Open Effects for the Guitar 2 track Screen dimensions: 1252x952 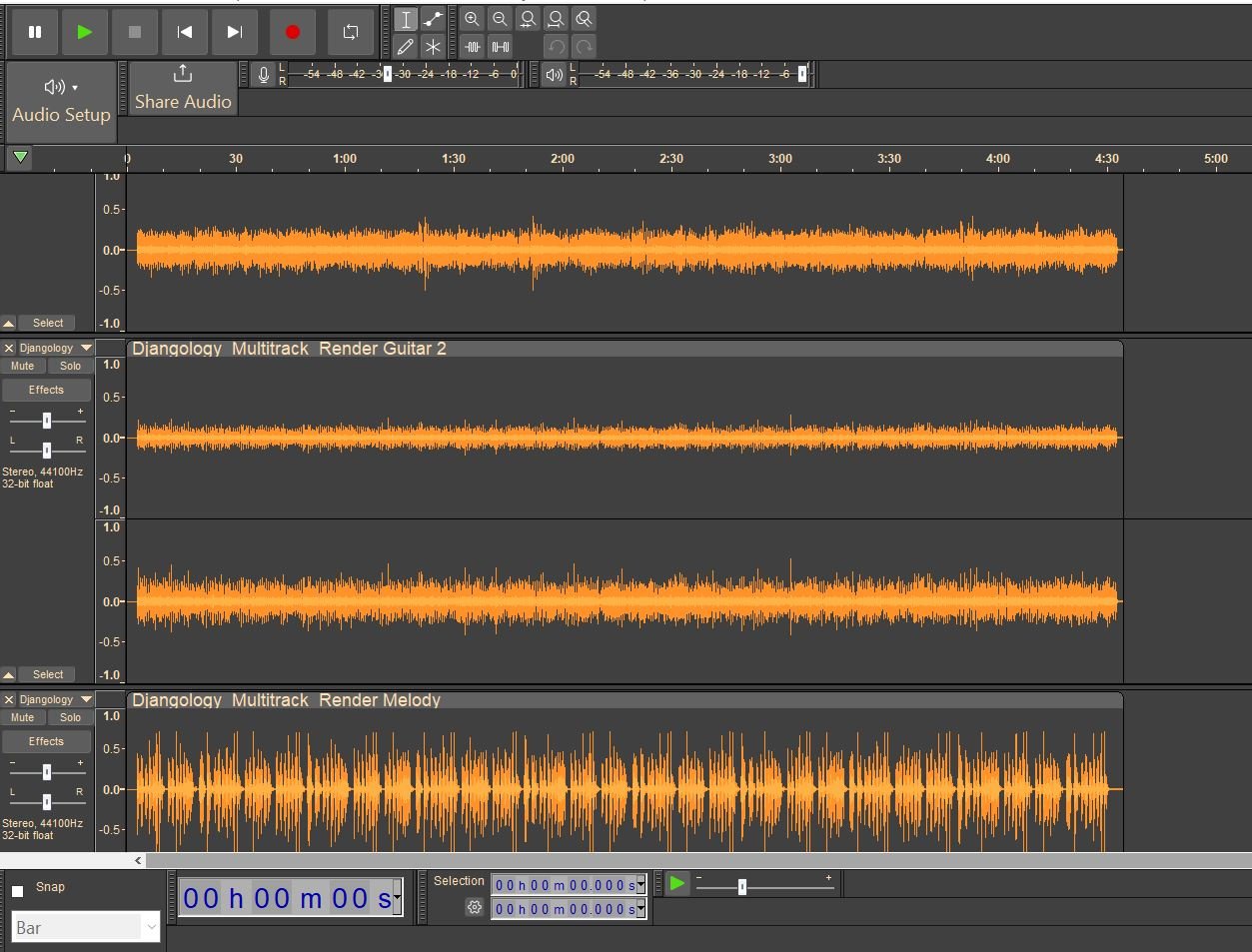pos(46,391)
